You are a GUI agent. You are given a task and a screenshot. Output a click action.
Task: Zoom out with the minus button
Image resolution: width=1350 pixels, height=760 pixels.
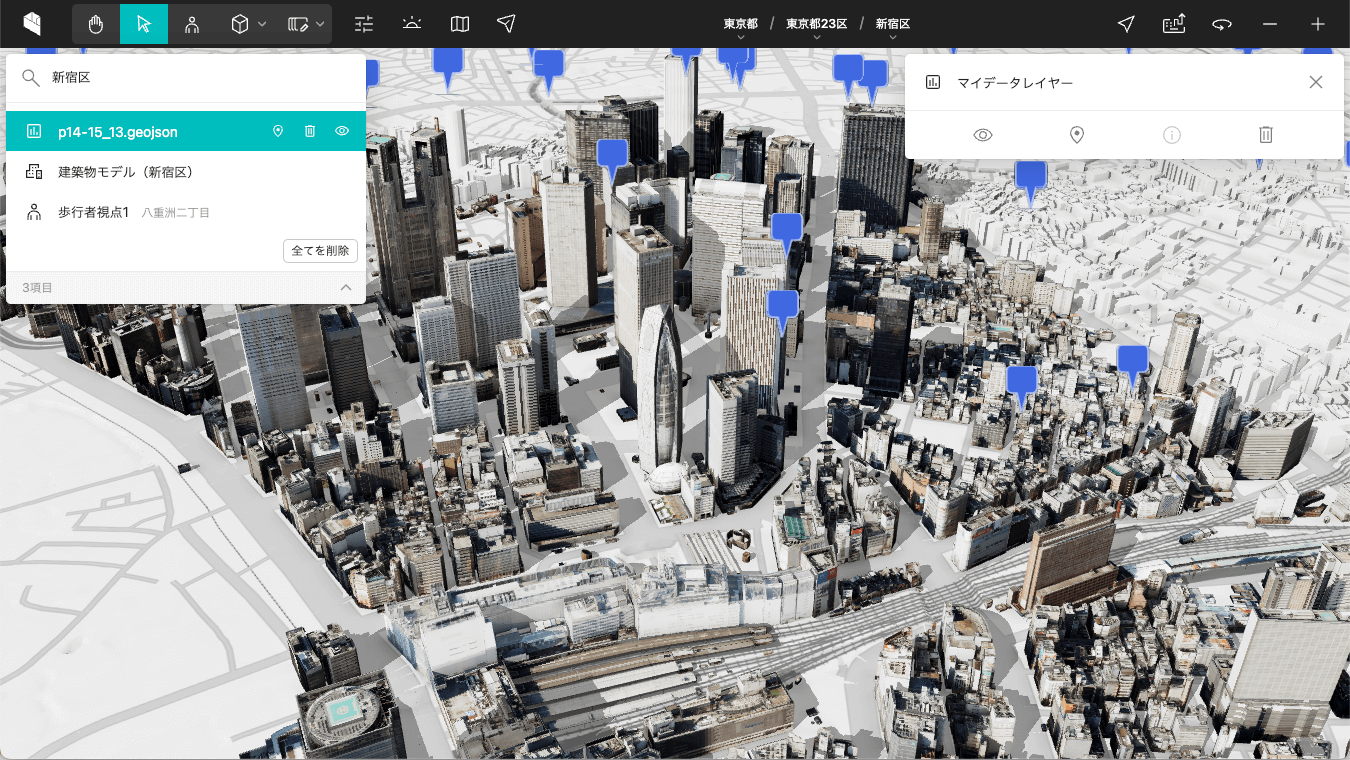(x=1270, y=24)
